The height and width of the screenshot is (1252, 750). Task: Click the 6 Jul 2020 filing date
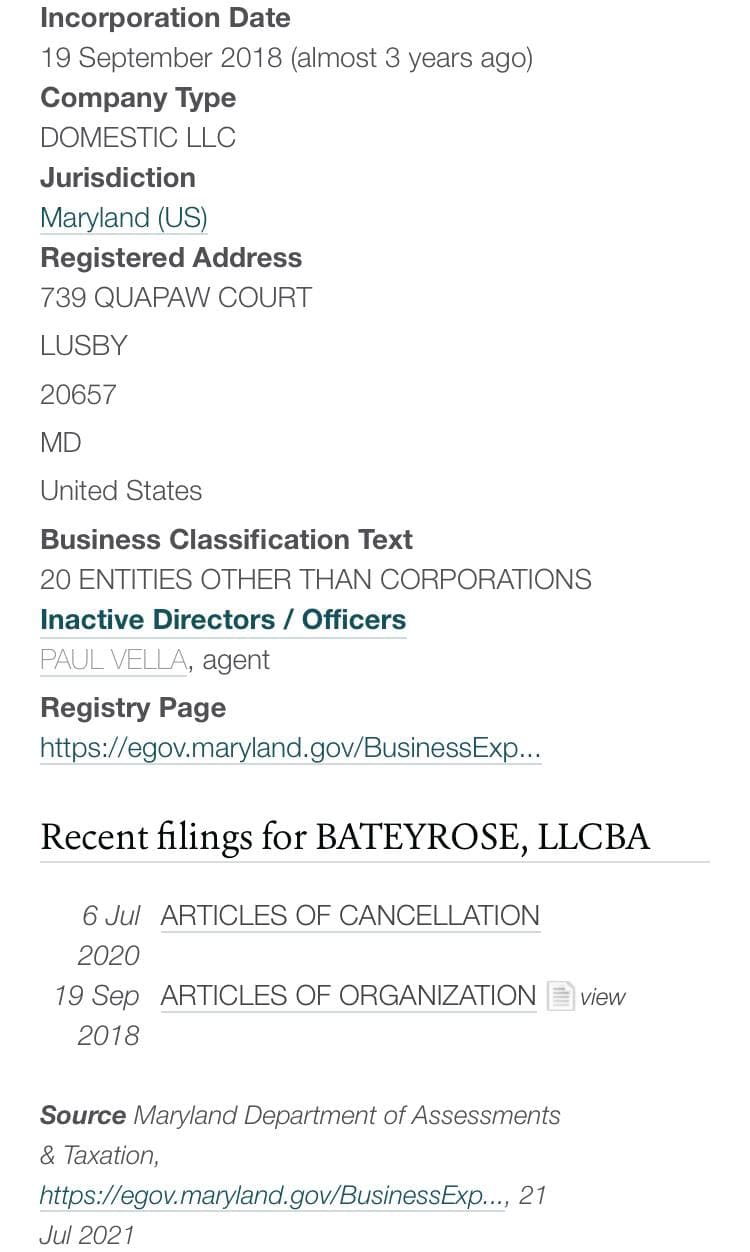pos(110,935)
